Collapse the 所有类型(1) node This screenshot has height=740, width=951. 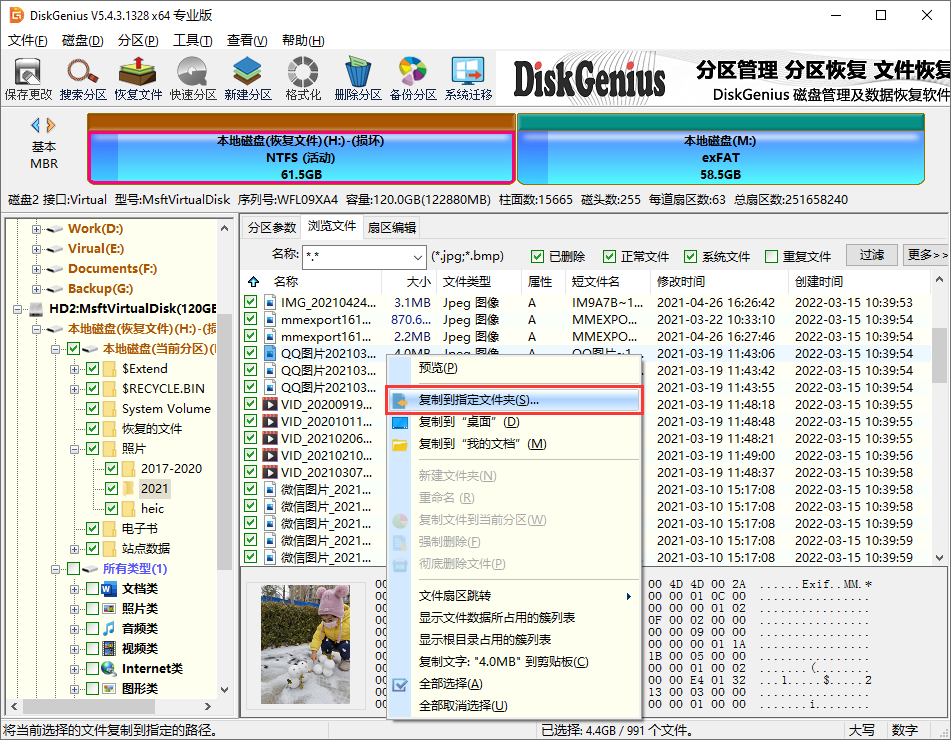click(55, 570)
